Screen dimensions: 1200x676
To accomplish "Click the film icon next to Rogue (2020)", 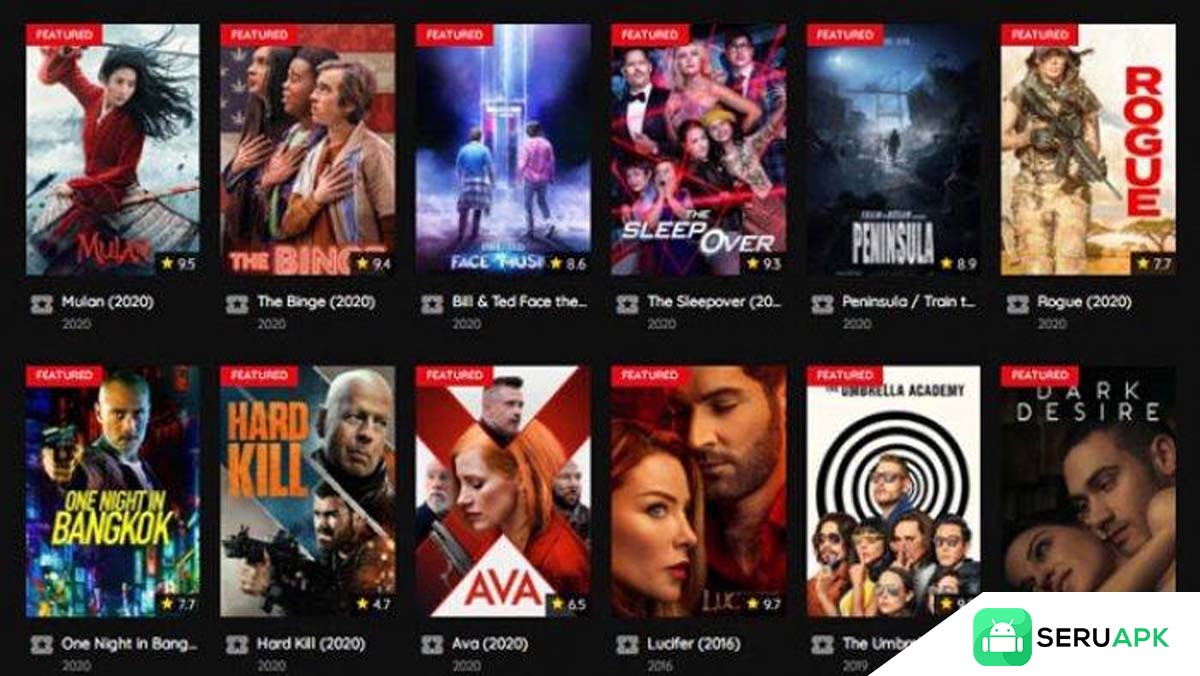I will 1017,303.
